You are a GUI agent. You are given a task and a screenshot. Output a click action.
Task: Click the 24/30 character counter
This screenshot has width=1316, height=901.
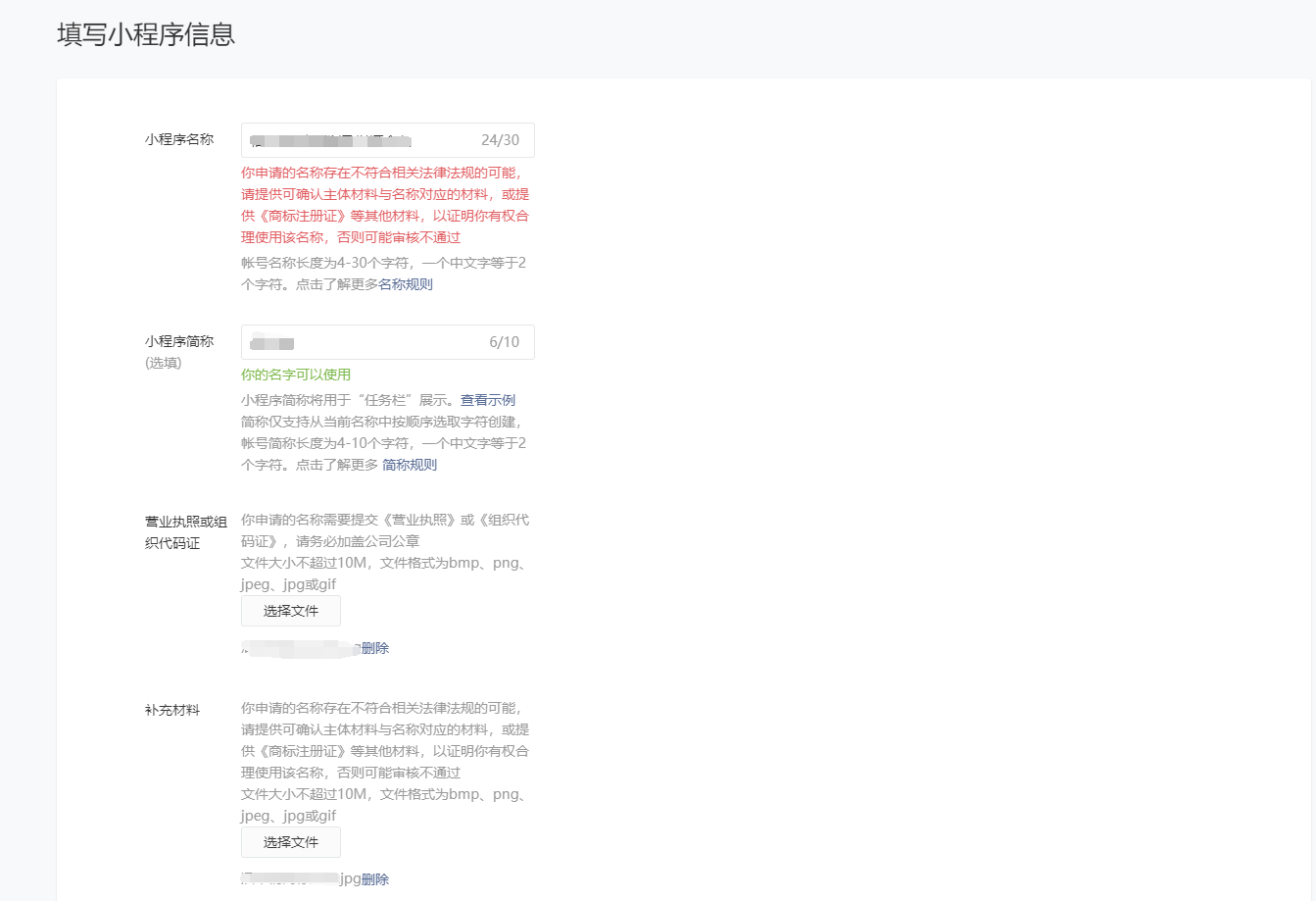pyautogui.click(x=500, y=140)
